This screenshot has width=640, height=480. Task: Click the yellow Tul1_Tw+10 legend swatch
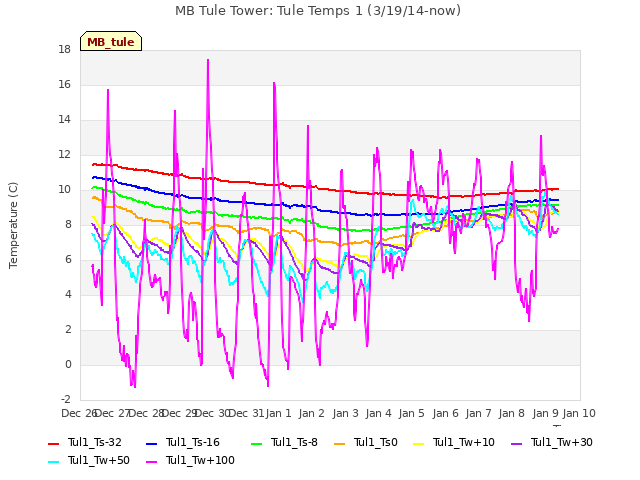tap(419, 443)
